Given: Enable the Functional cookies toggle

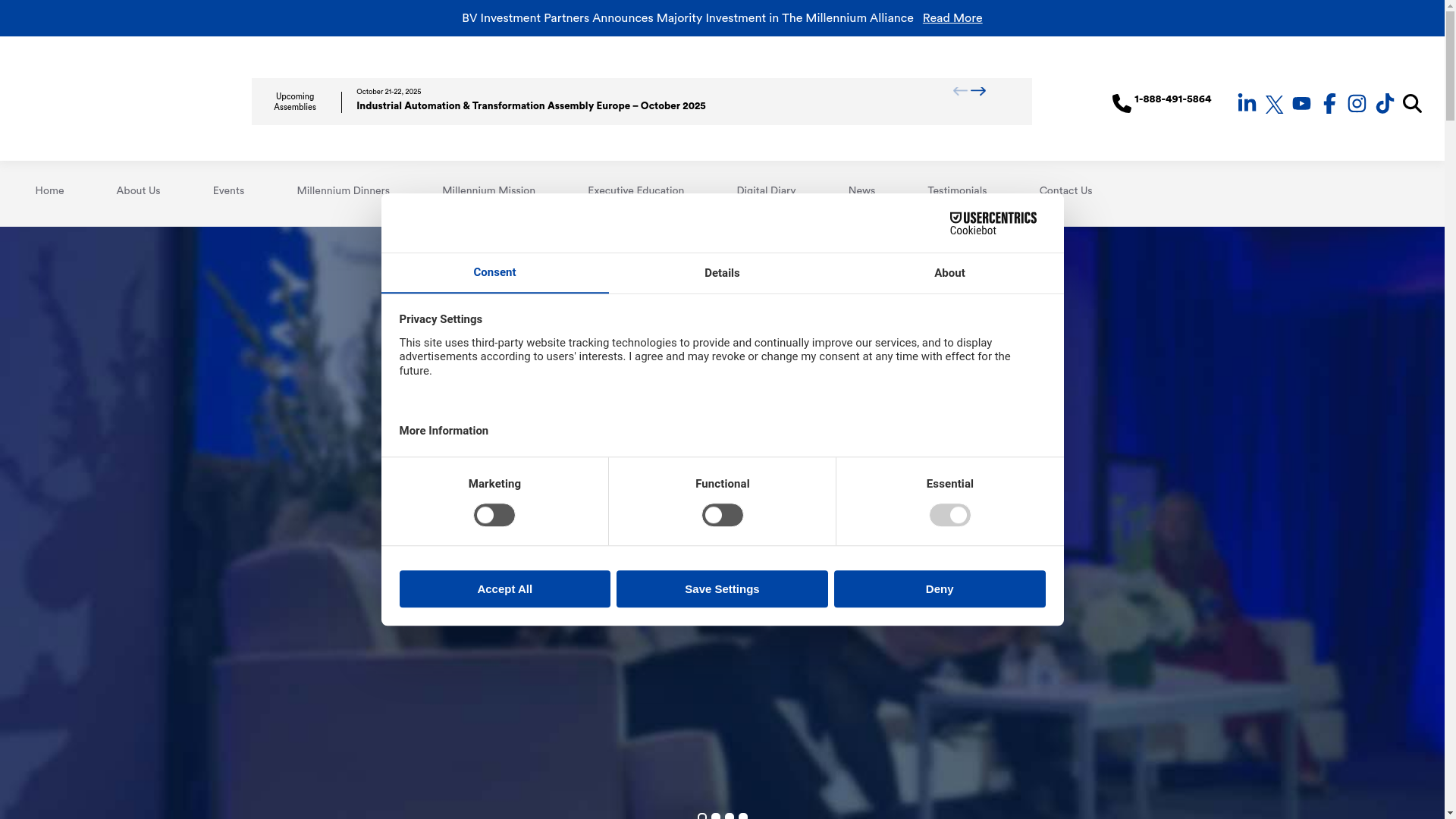Looking at the screenshot, I should point(722,515).
